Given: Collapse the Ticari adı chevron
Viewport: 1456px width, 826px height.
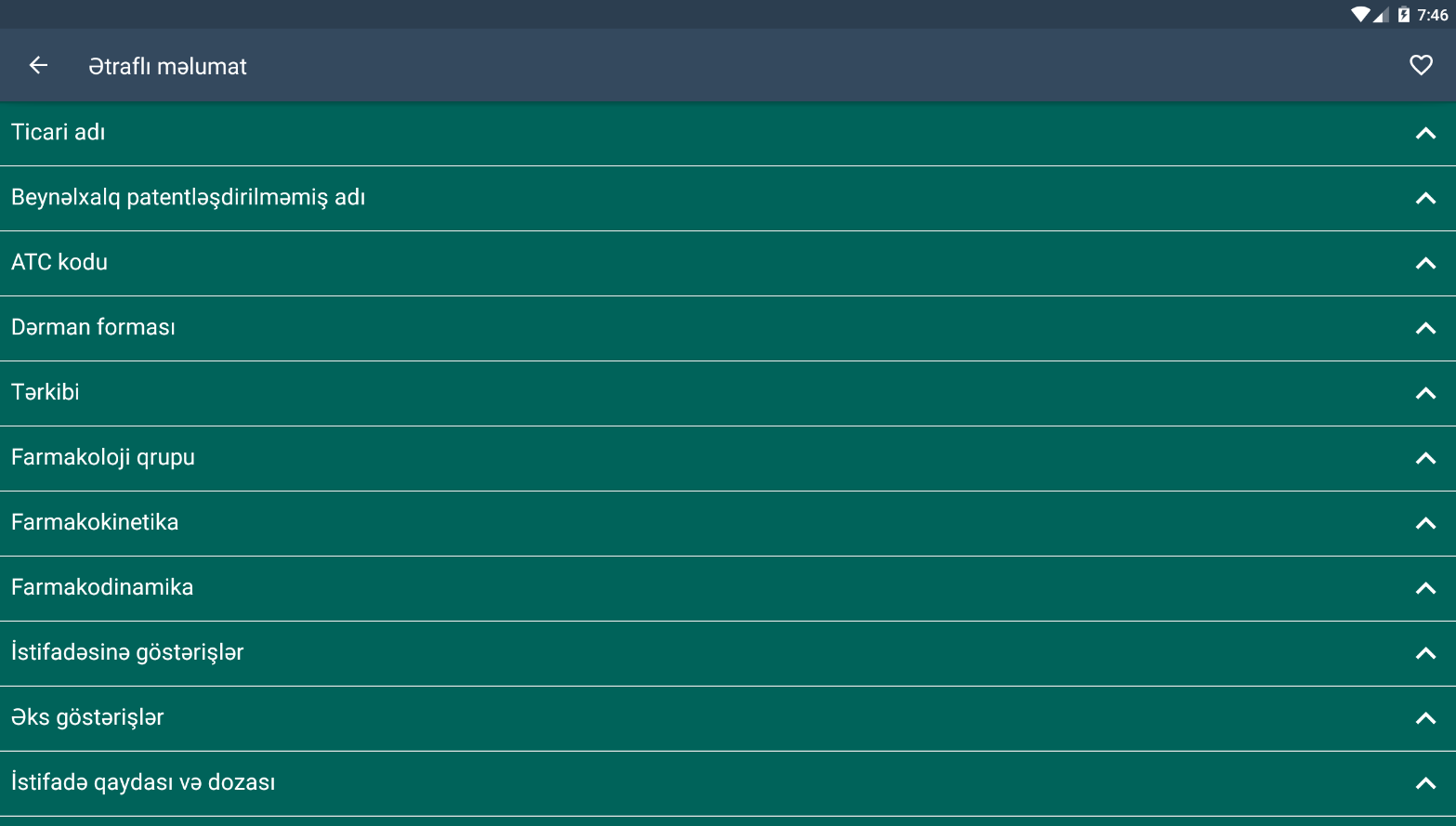Looking at the screenshot, I should pos(1425,134).
